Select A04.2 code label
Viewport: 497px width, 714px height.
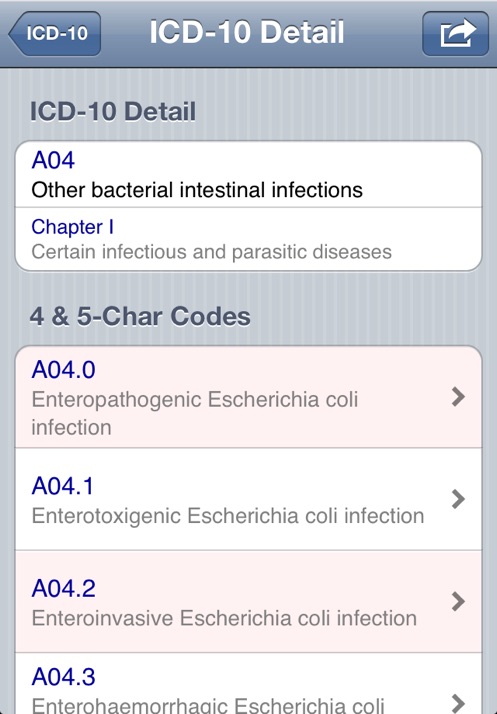point(63,588)
